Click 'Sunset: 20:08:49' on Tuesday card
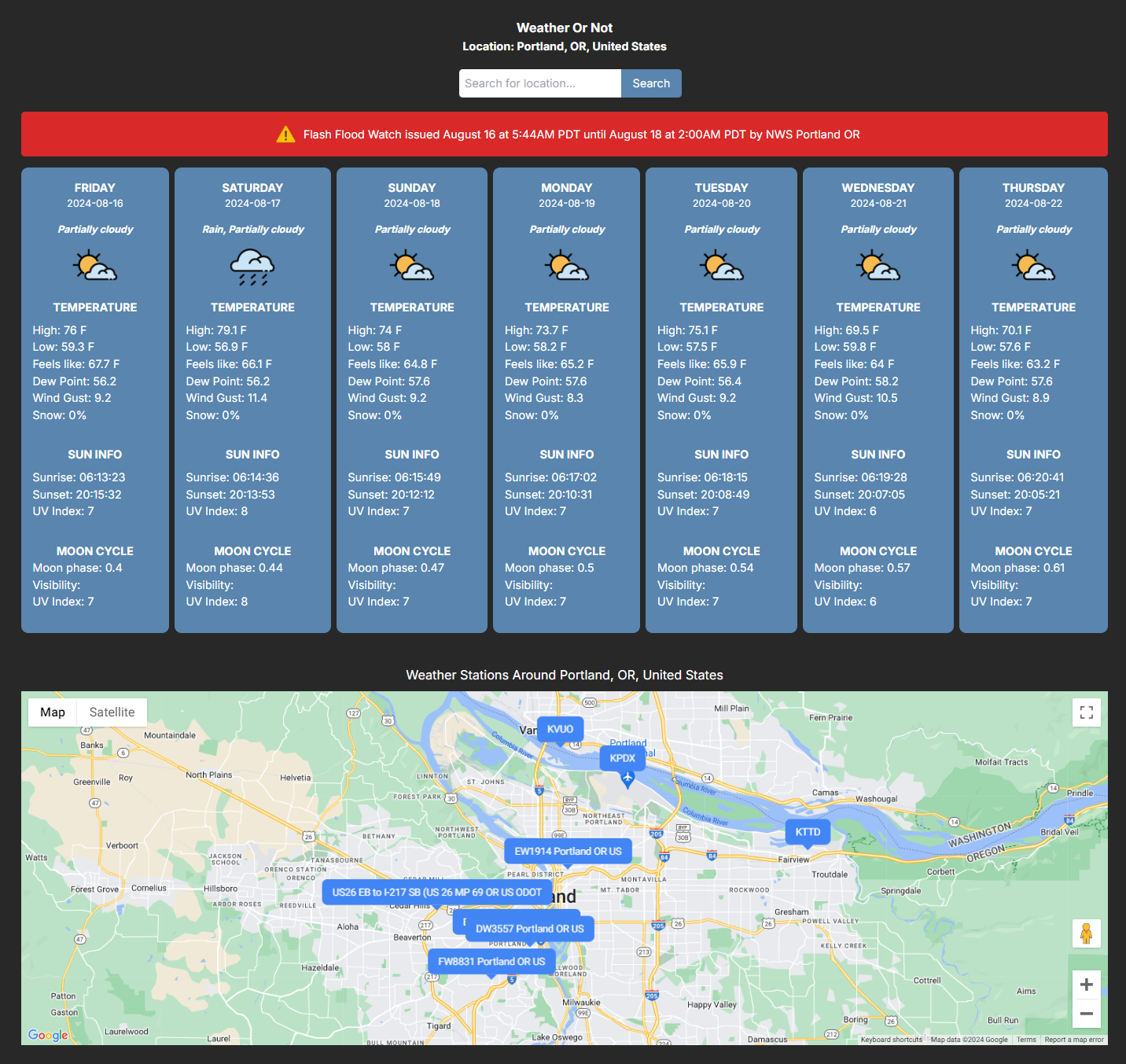The image size is (1126, 1064). click(x=704, y=495)
